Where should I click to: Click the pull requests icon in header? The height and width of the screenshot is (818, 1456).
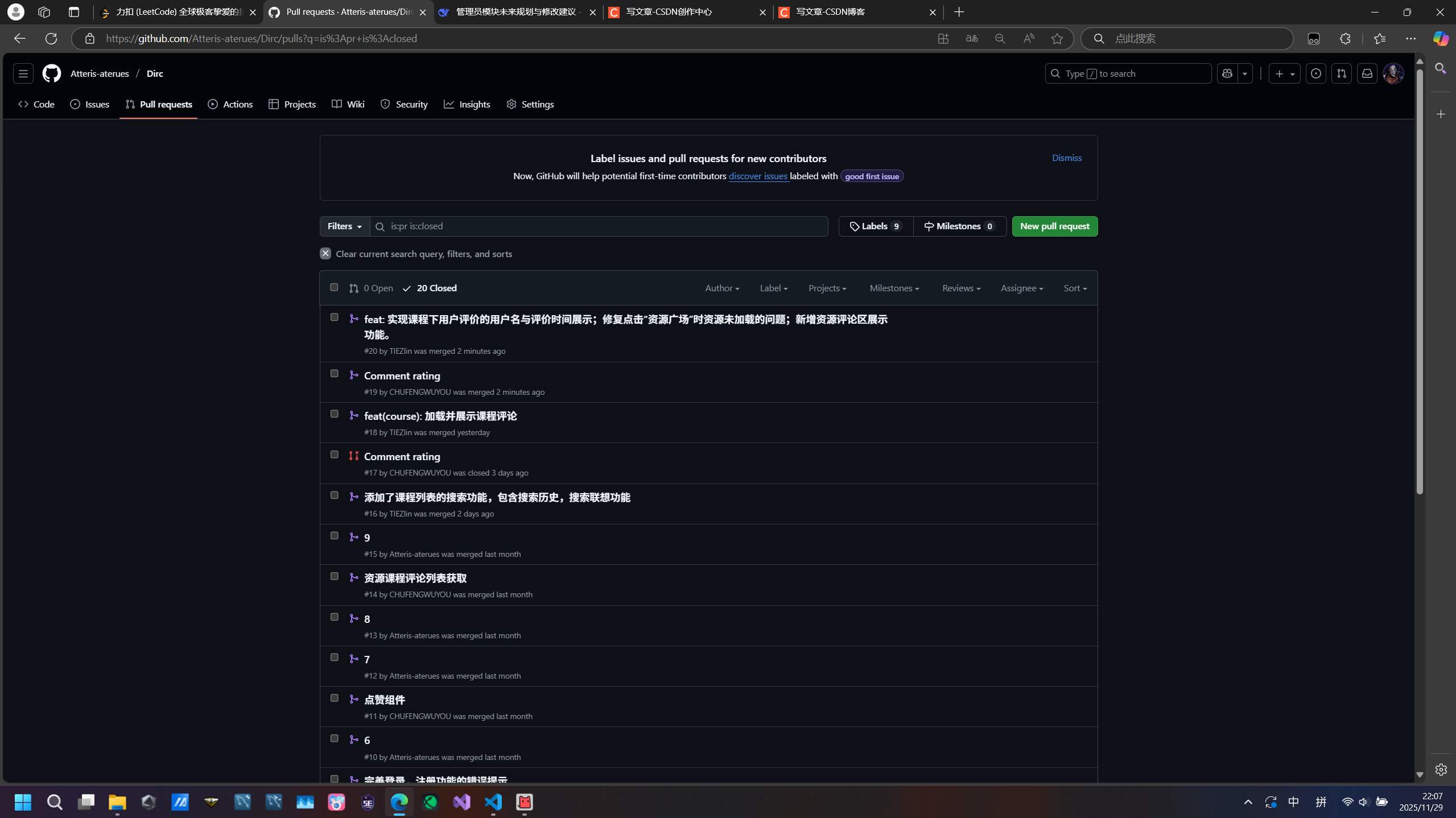pos(1341,73)
